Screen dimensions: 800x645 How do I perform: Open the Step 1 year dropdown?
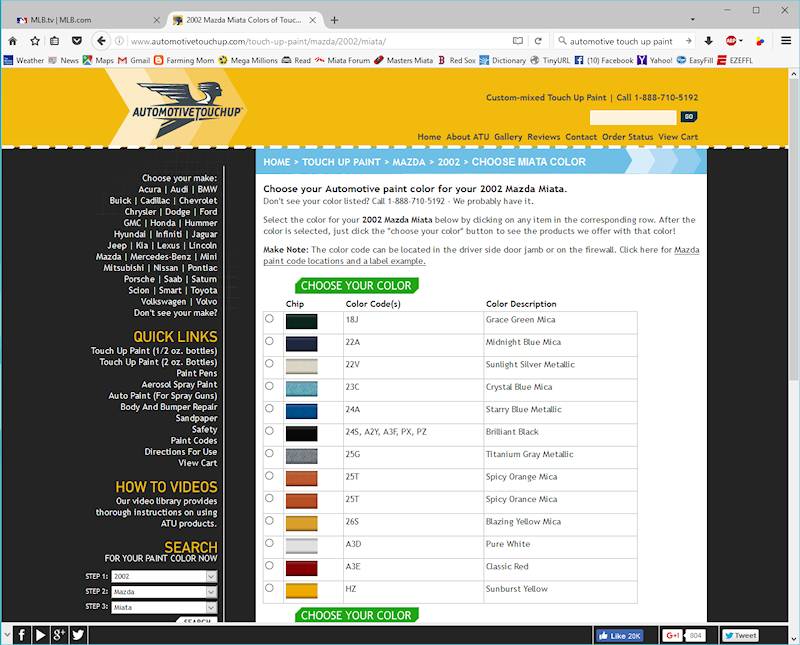point(164,576)
